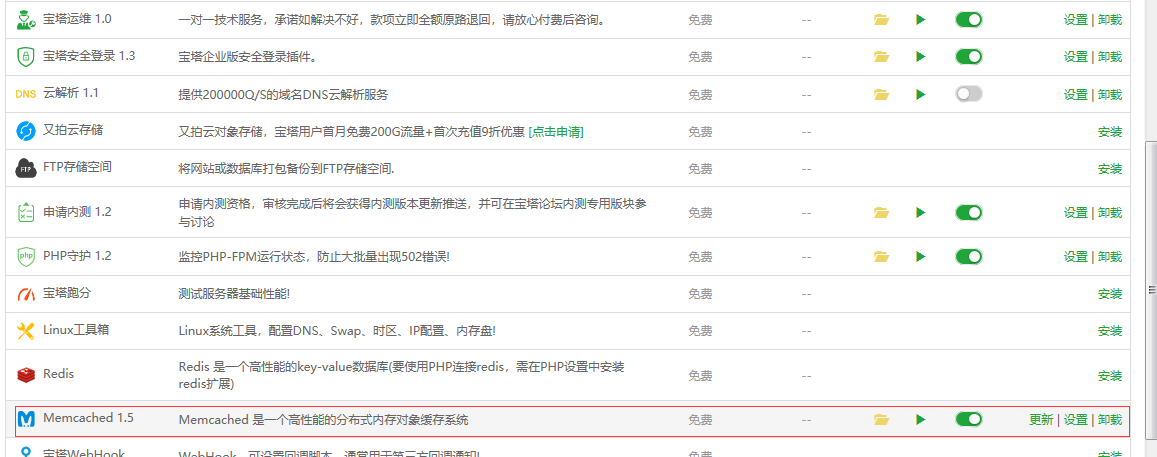
Task: Open folder for 申请内测 plugin
Action: click(881, 213)
